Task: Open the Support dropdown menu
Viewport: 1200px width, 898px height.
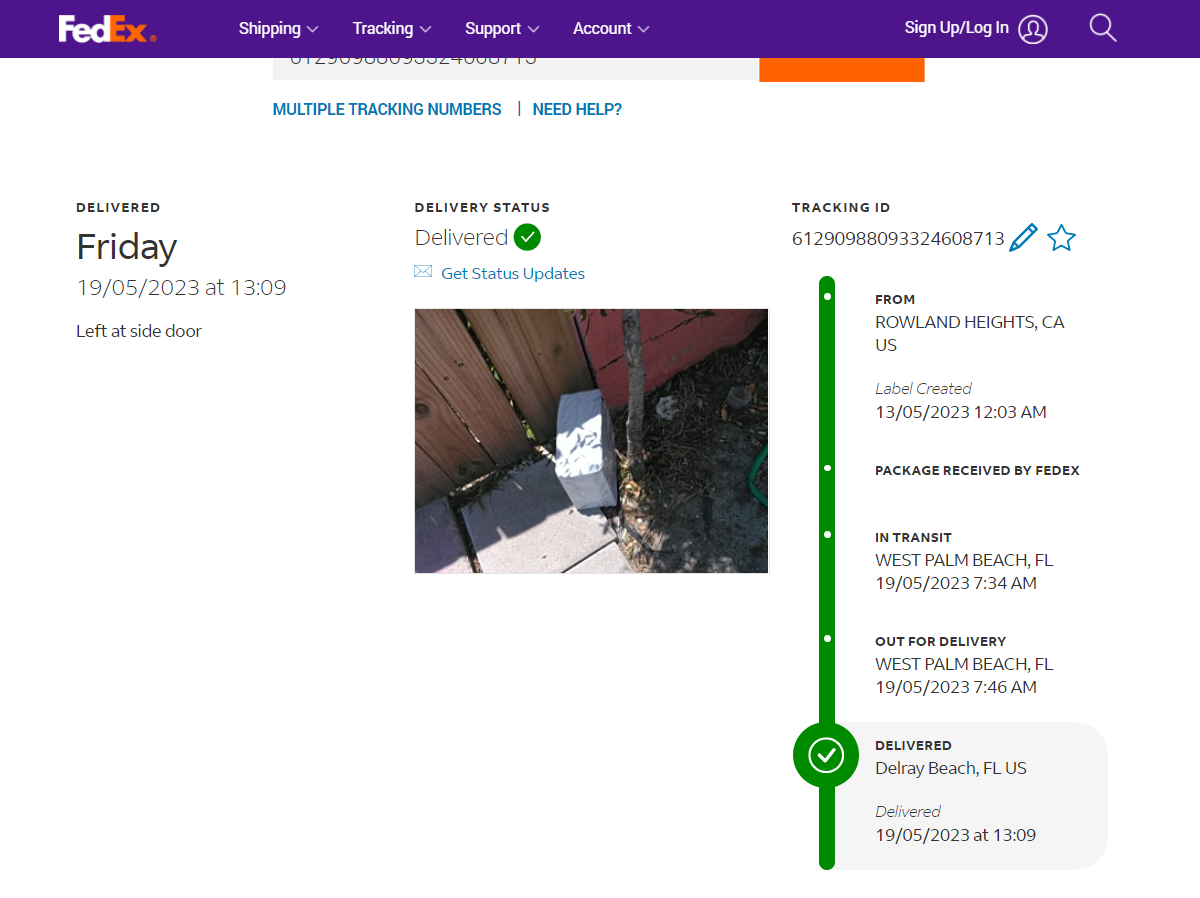Action: tap(502, 29)
